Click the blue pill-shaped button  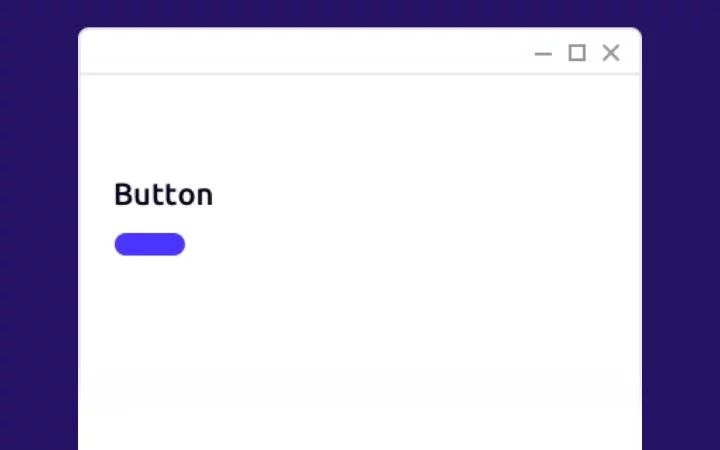[x=149, y=244]
